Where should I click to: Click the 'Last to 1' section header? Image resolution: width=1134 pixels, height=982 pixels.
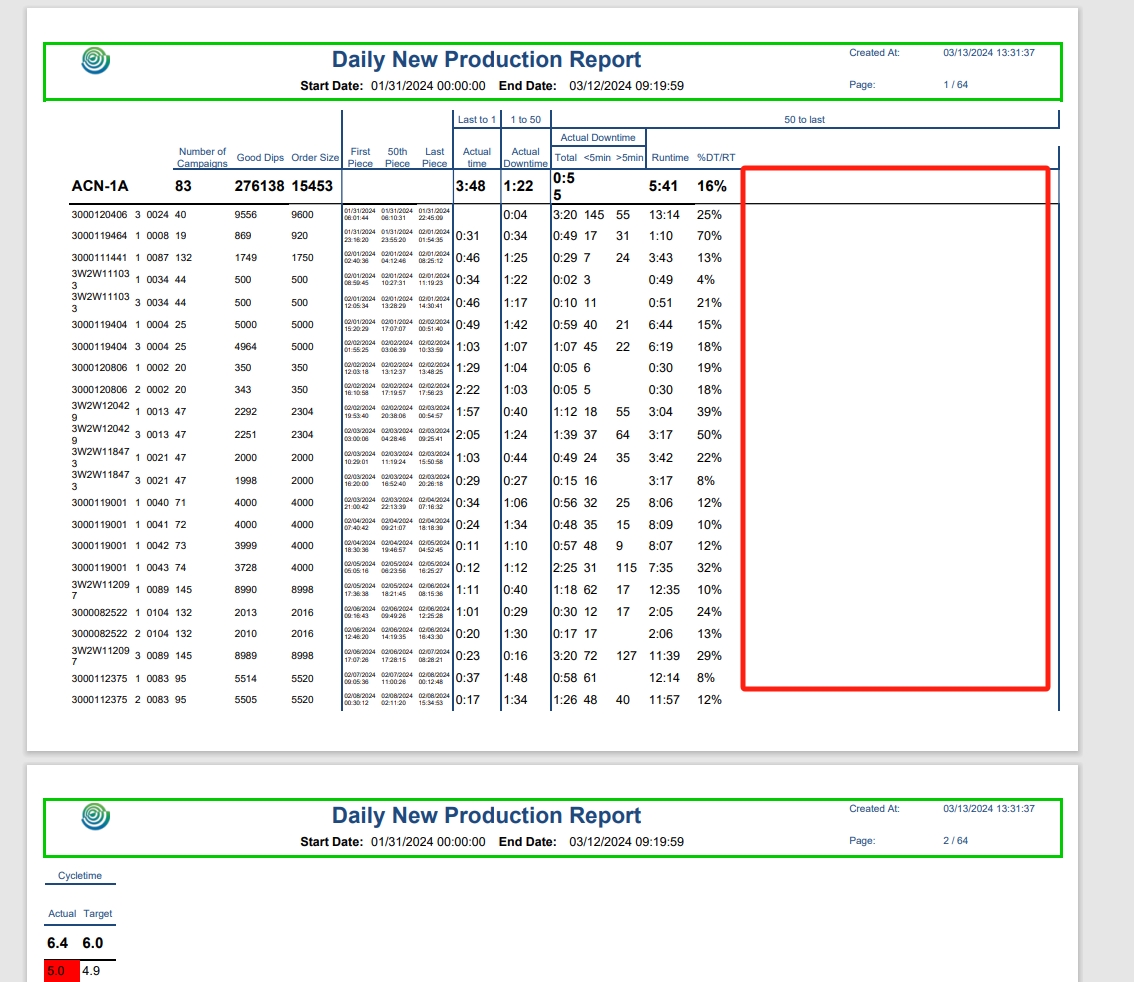click(476, 120)
